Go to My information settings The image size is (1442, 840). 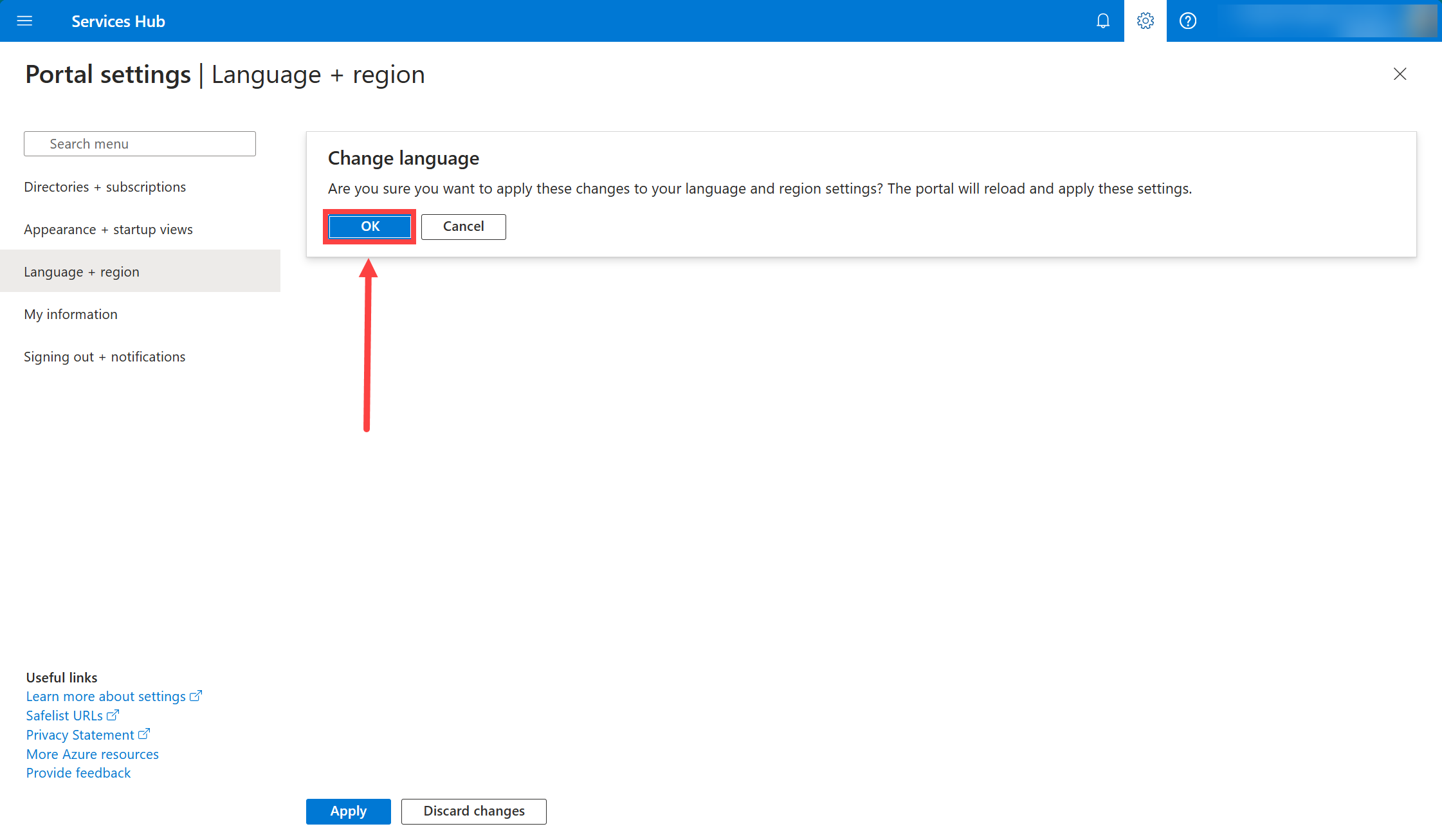(71, 315)
